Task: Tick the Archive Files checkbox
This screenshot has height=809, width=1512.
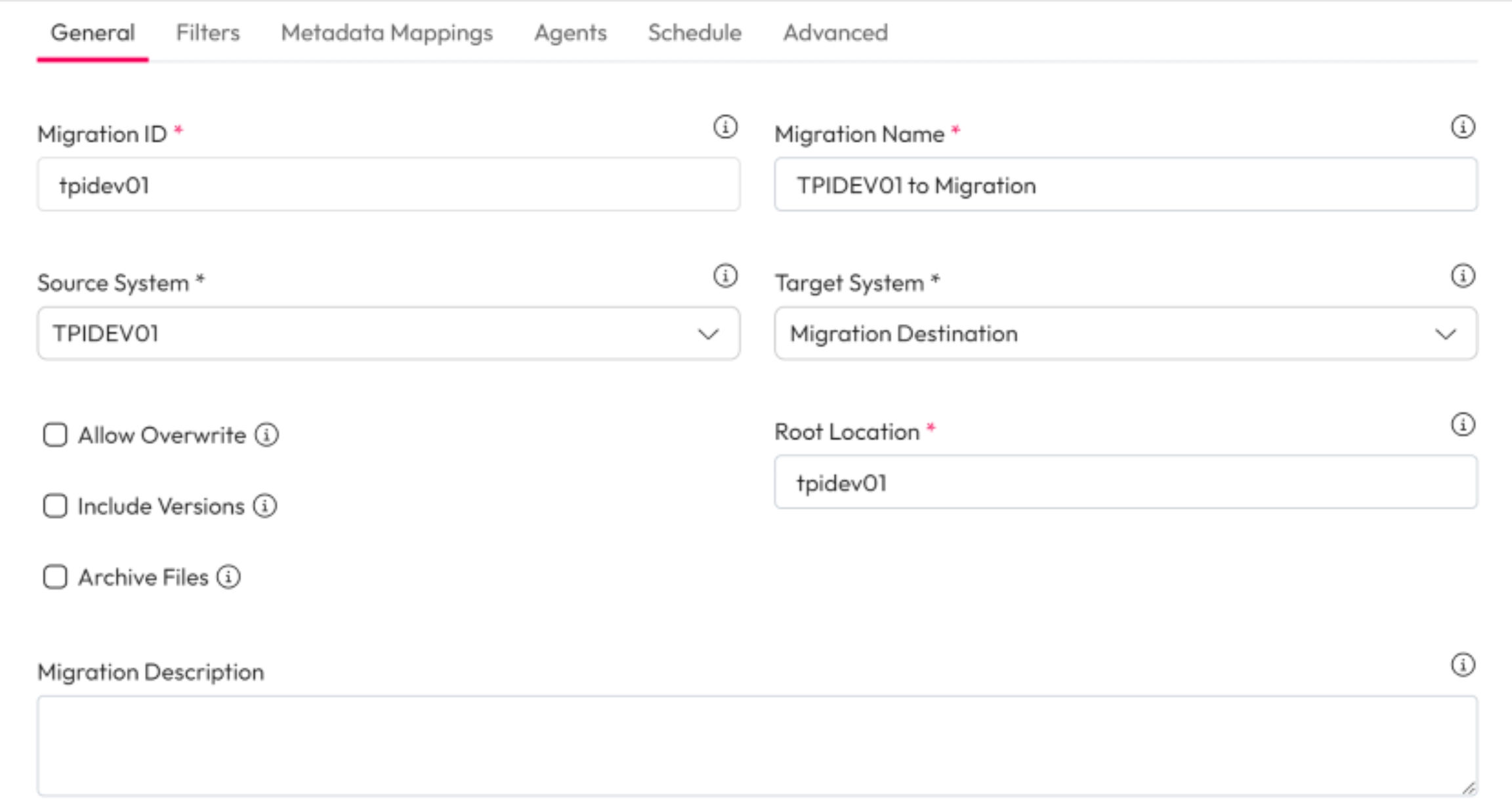Action: [55, 577]
